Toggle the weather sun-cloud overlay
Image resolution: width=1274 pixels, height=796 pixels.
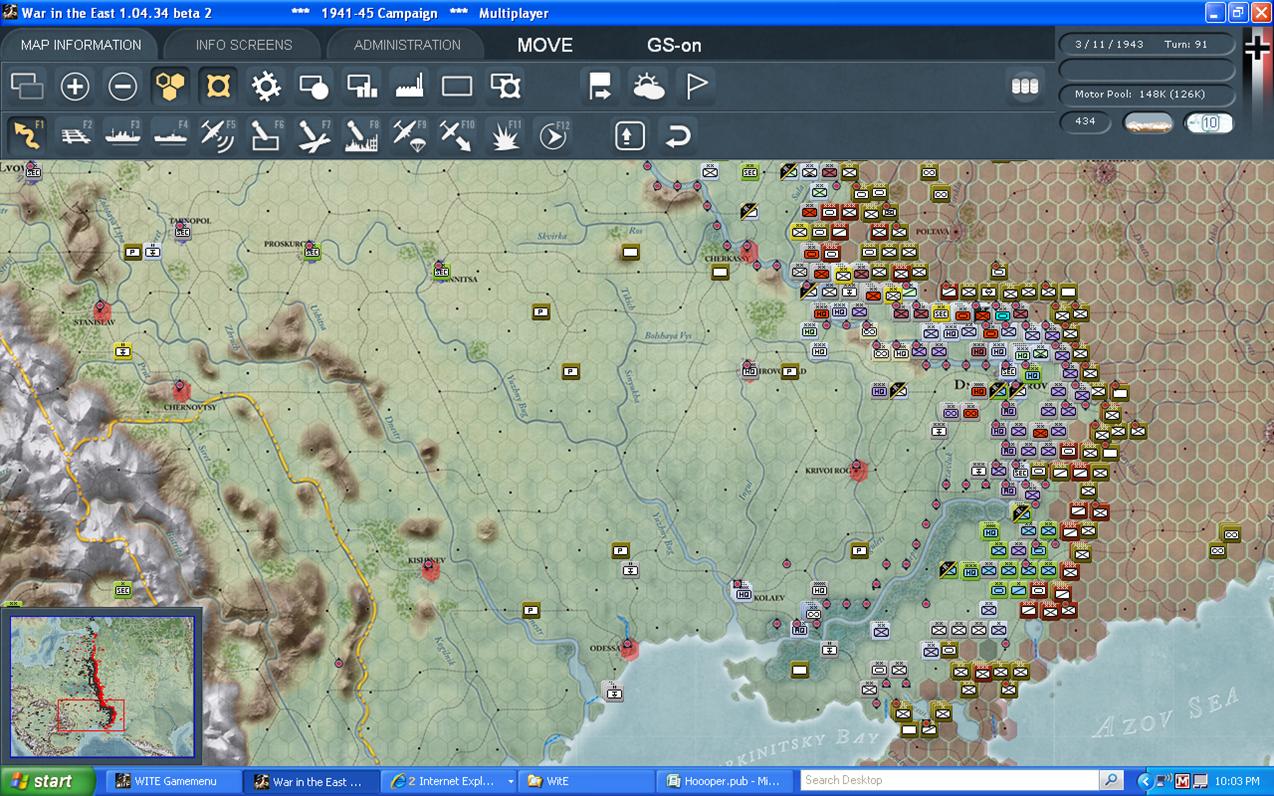click(x=648, y=87)
